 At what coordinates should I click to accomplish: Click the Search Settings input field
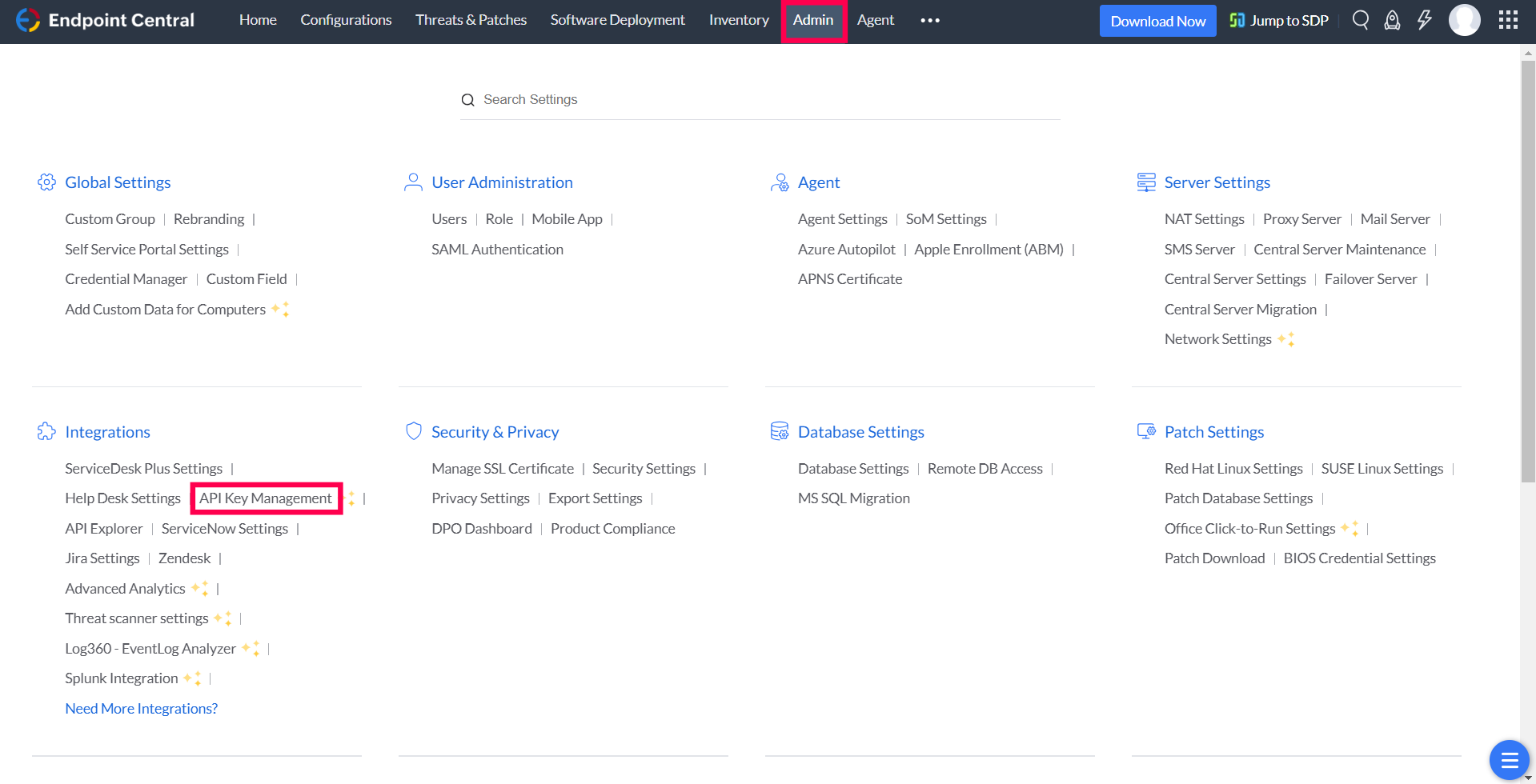(760, 100)
